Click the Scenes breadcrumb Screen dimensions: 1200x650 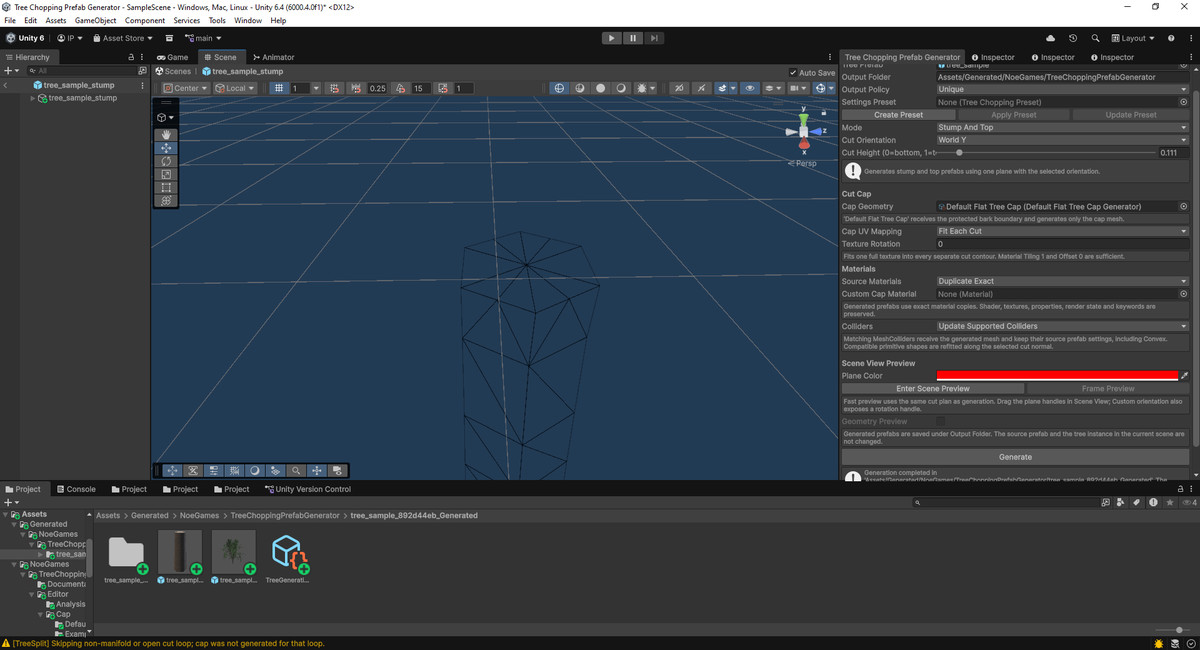[174, 72]
